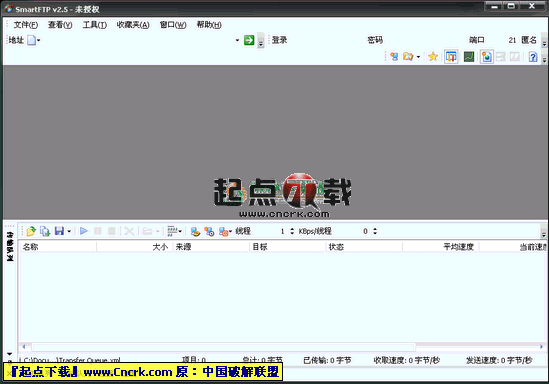
Task: Click status text 收取速度: 0 字节/秒
Action: coord(406,360)
